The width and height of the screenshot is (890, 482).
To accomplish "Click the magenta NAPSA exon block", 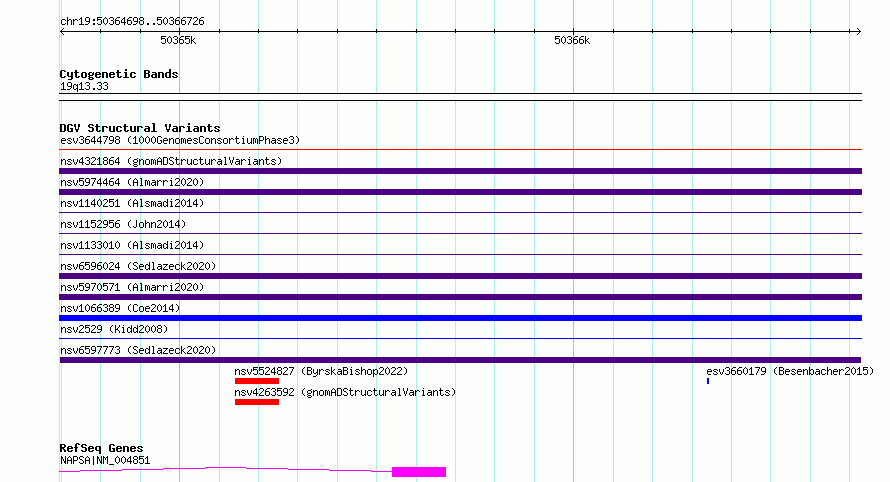I will 419,472.
